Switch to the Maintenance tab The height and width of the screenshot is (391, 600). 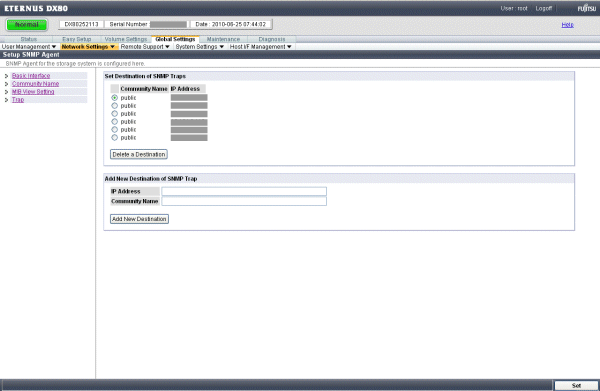coord(223,39)
